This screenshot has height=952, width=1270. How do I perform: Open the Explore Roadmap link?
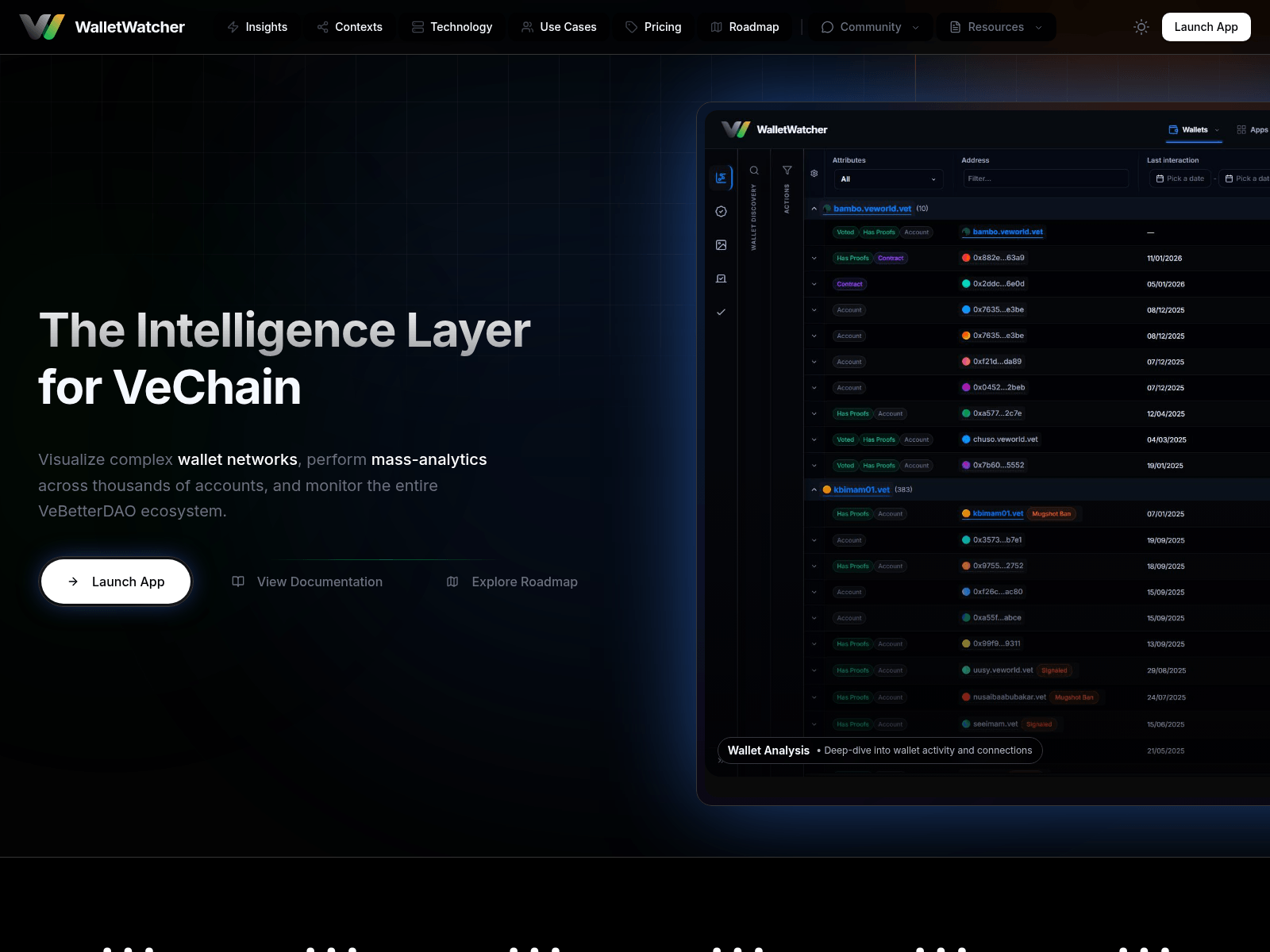pos(512,582)
